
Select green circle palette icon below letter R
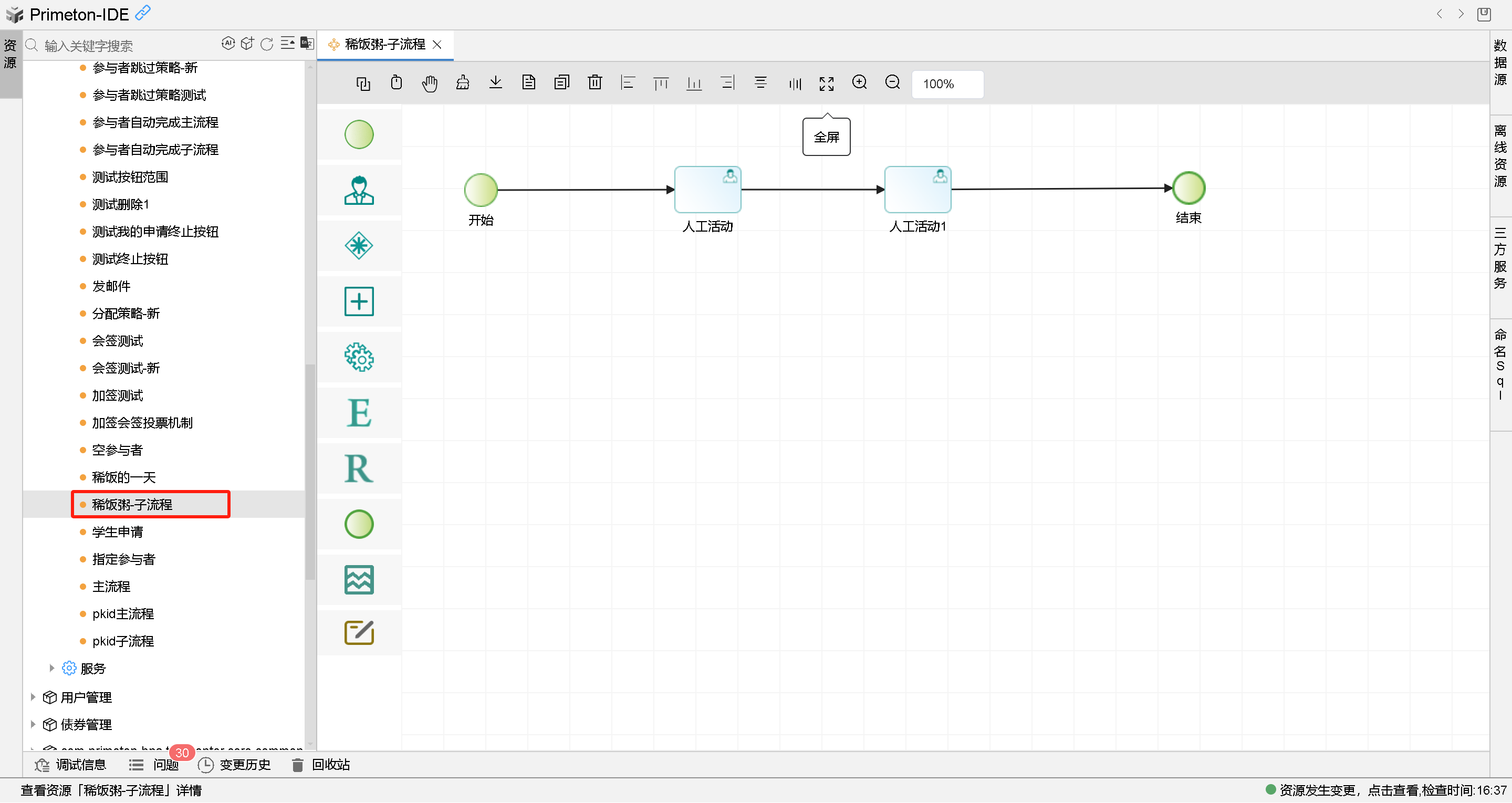pos(359,524)
